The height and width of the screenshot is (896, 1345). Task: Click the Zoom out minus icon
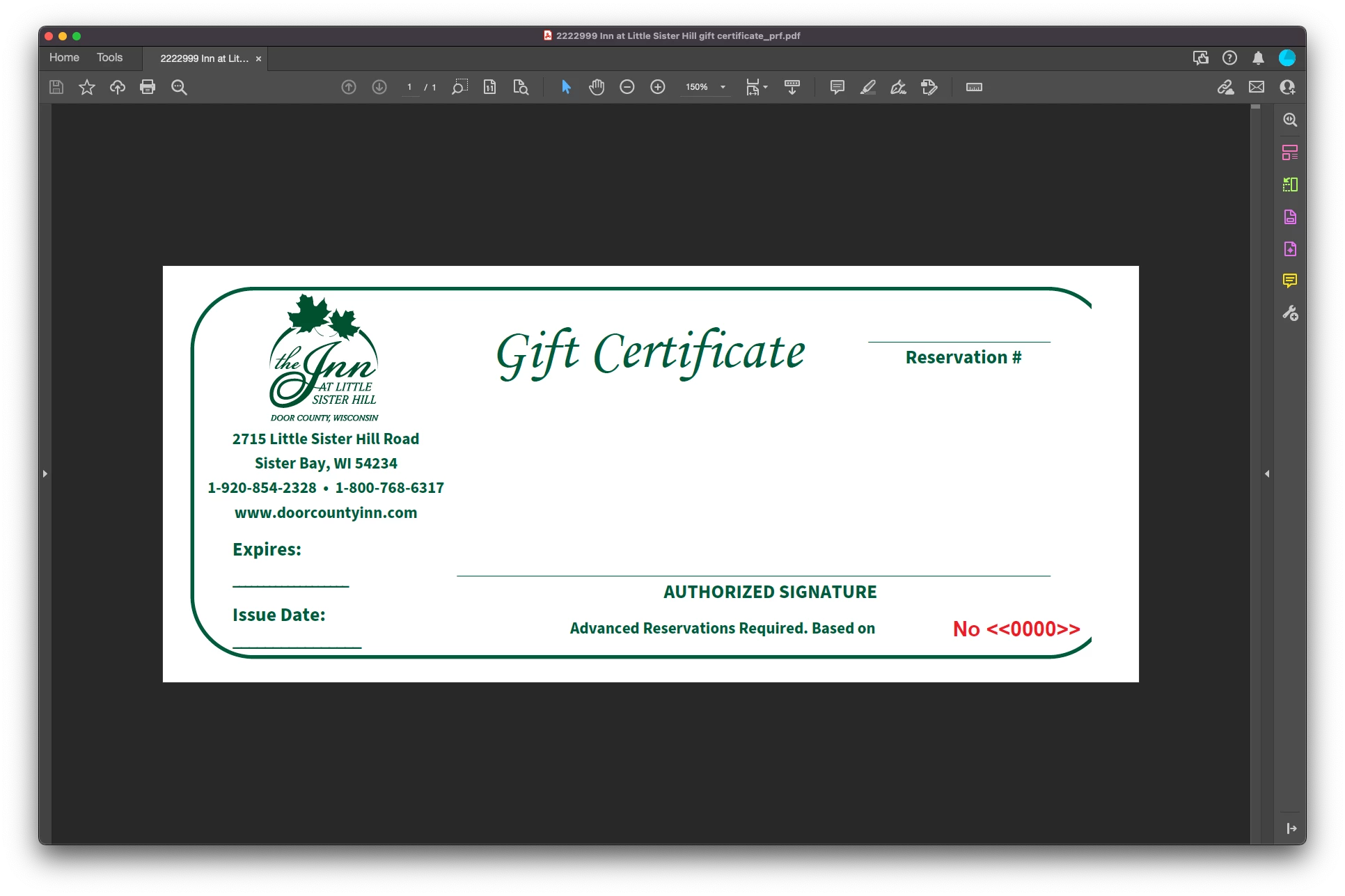click(x=627, y=87)
